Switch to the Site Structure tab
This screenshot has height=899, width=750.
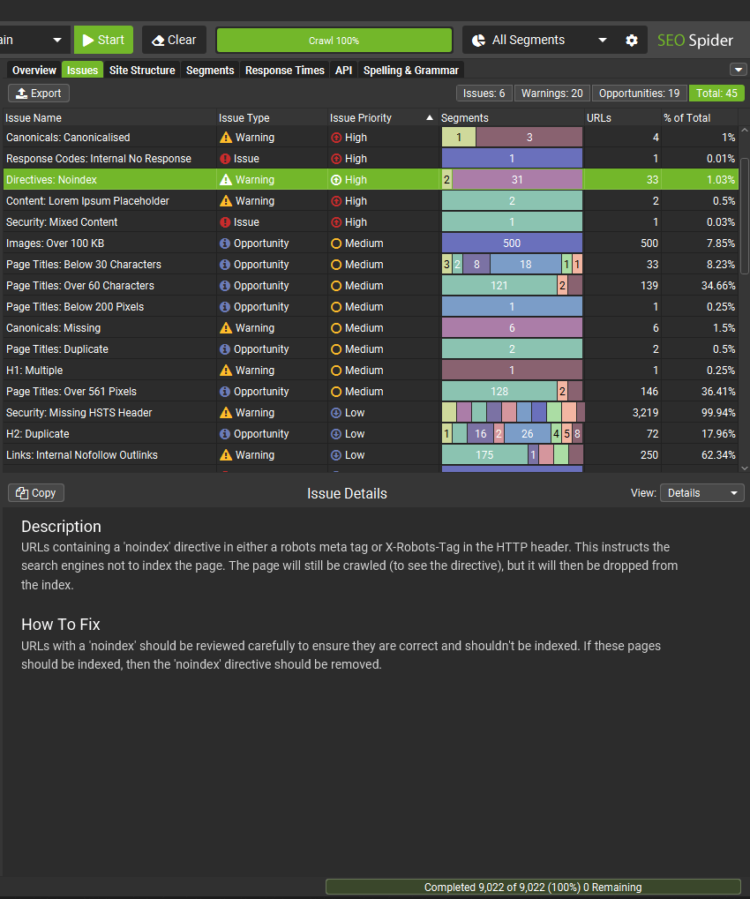pyautogui.click(x=142, y=70)
